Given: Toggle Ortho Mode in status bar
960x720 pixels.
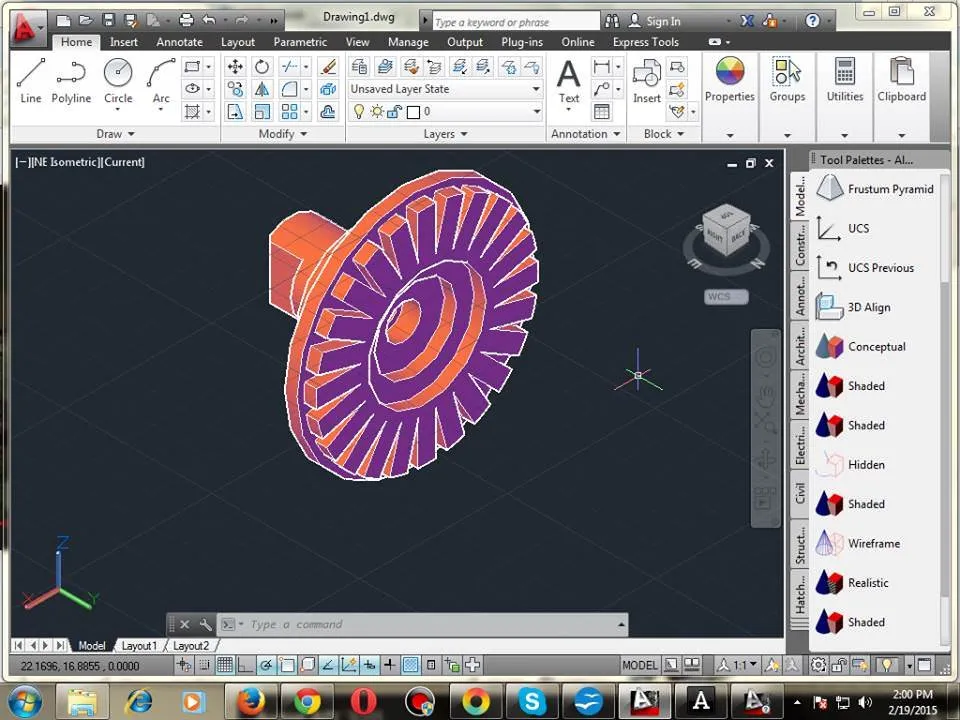Looking at the screenshot, I should tap(245, 665).
